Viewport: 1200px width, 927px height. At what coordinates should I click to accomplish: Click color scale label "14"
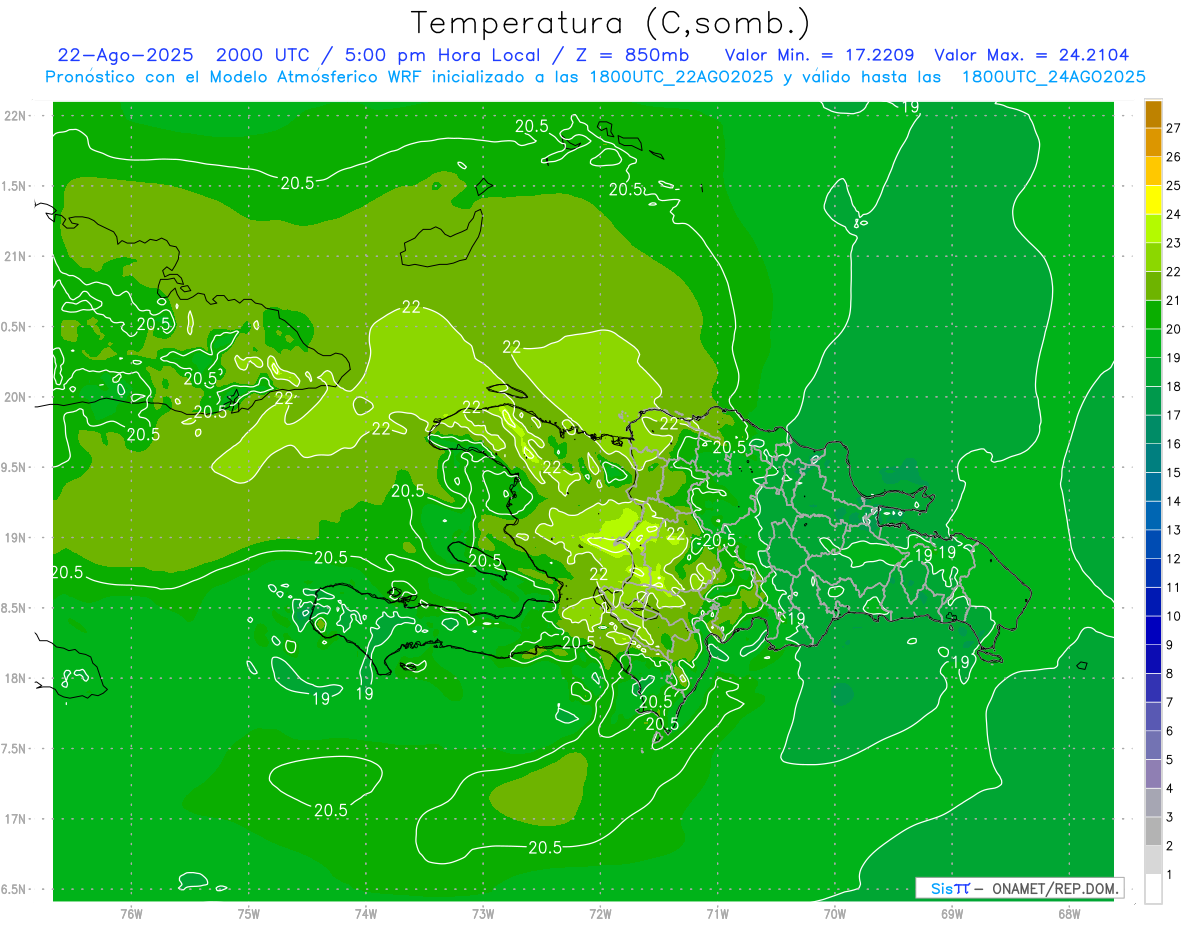point(1173,501)
